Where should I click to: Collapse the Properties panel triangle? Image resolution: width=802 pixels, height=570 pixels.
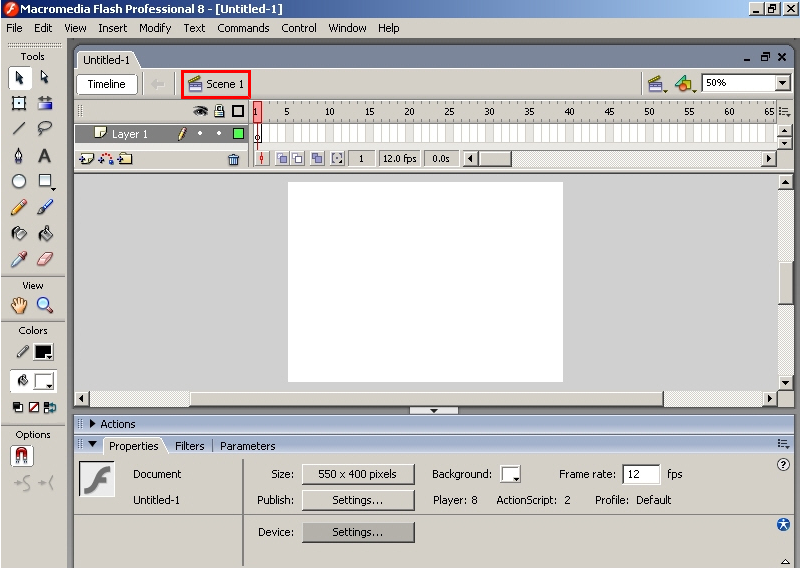pos(93,444)
